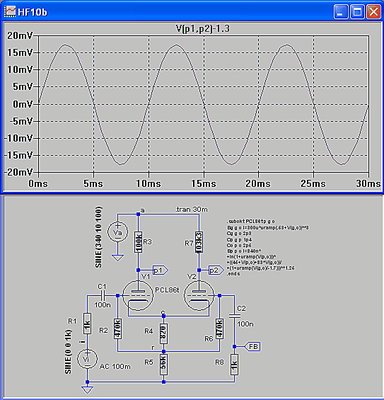Screen dimensions: 384x400
Task: Click the PCL86t model label
Action: tap(167, 290)
